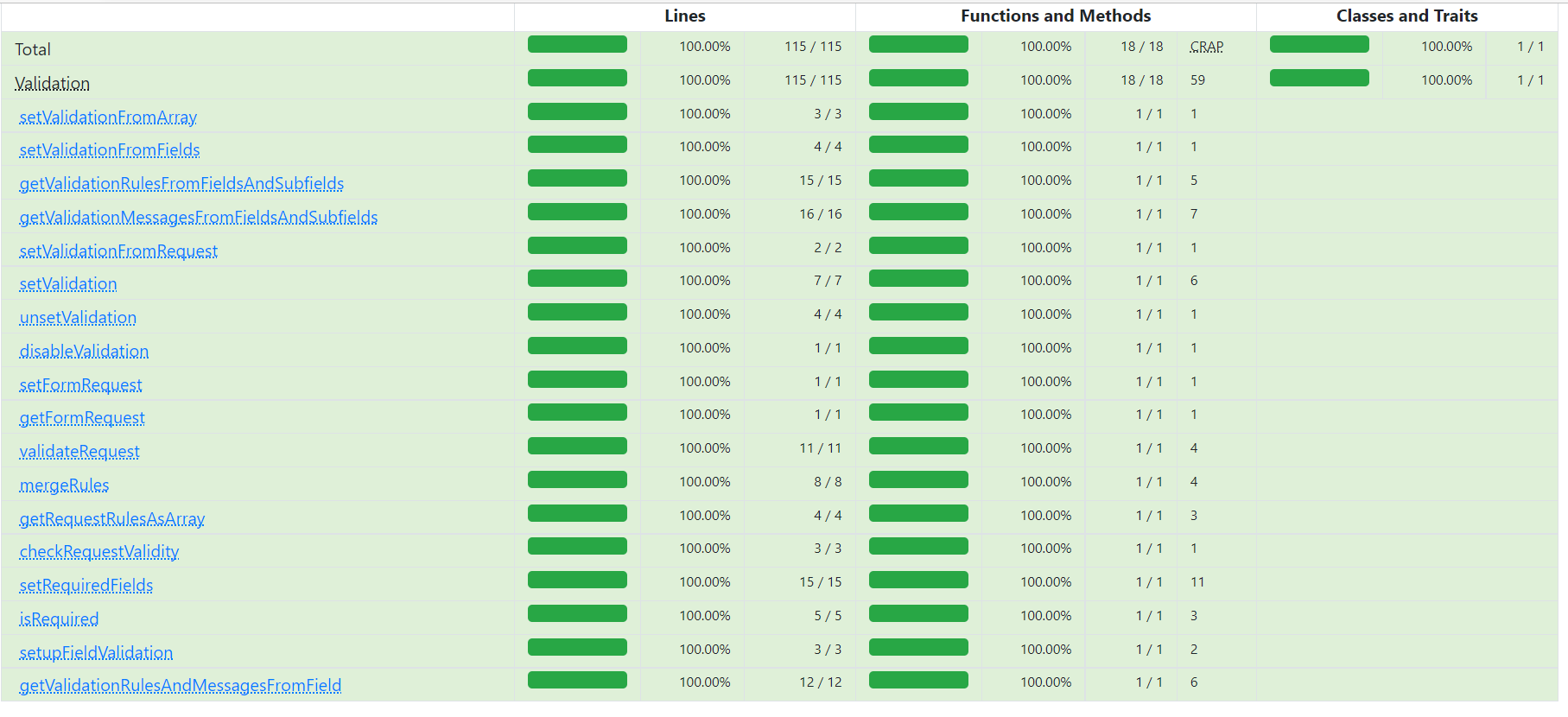The height and width of the screenshot is (717, 1568).
Task: Open the getFormRequest method link
Action: click(x=82, y=418)
